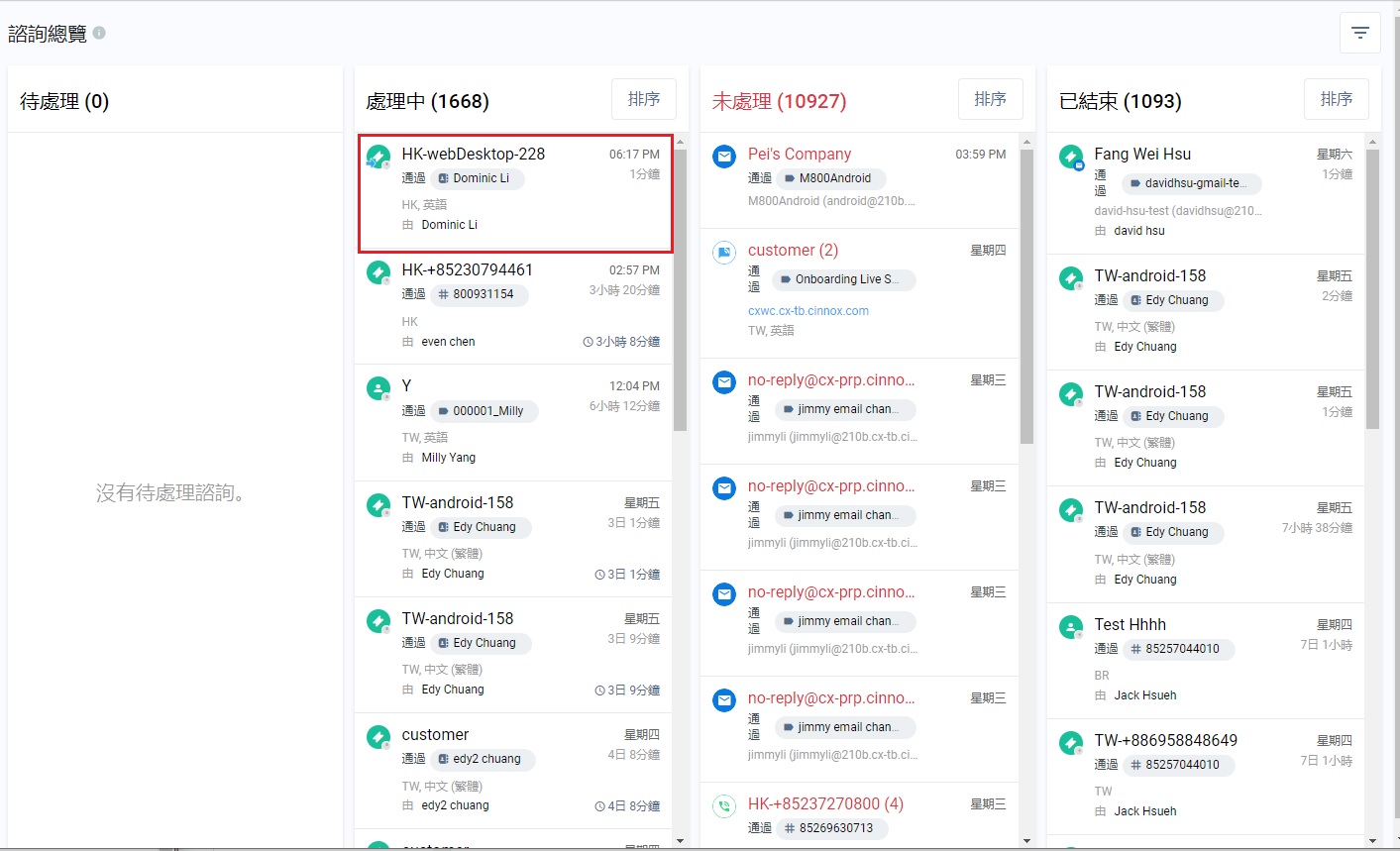Click the up arrow of 已結束 scrollbar
This screenshot has height=851, width=1400.
(1372, 141)
